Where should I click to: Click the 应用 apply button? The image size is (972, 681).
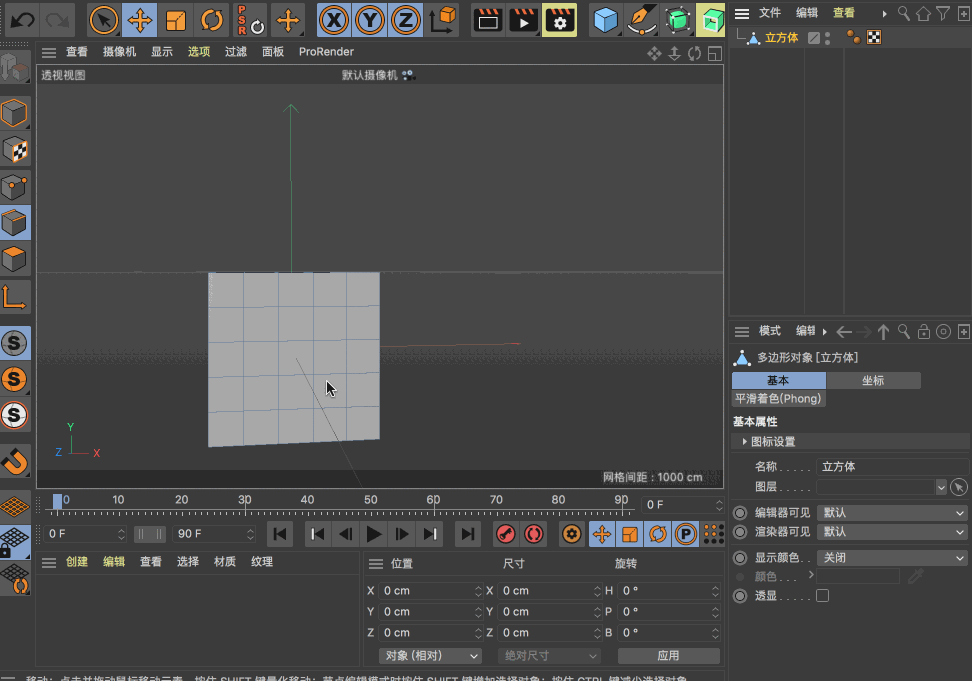pos(668,656)
